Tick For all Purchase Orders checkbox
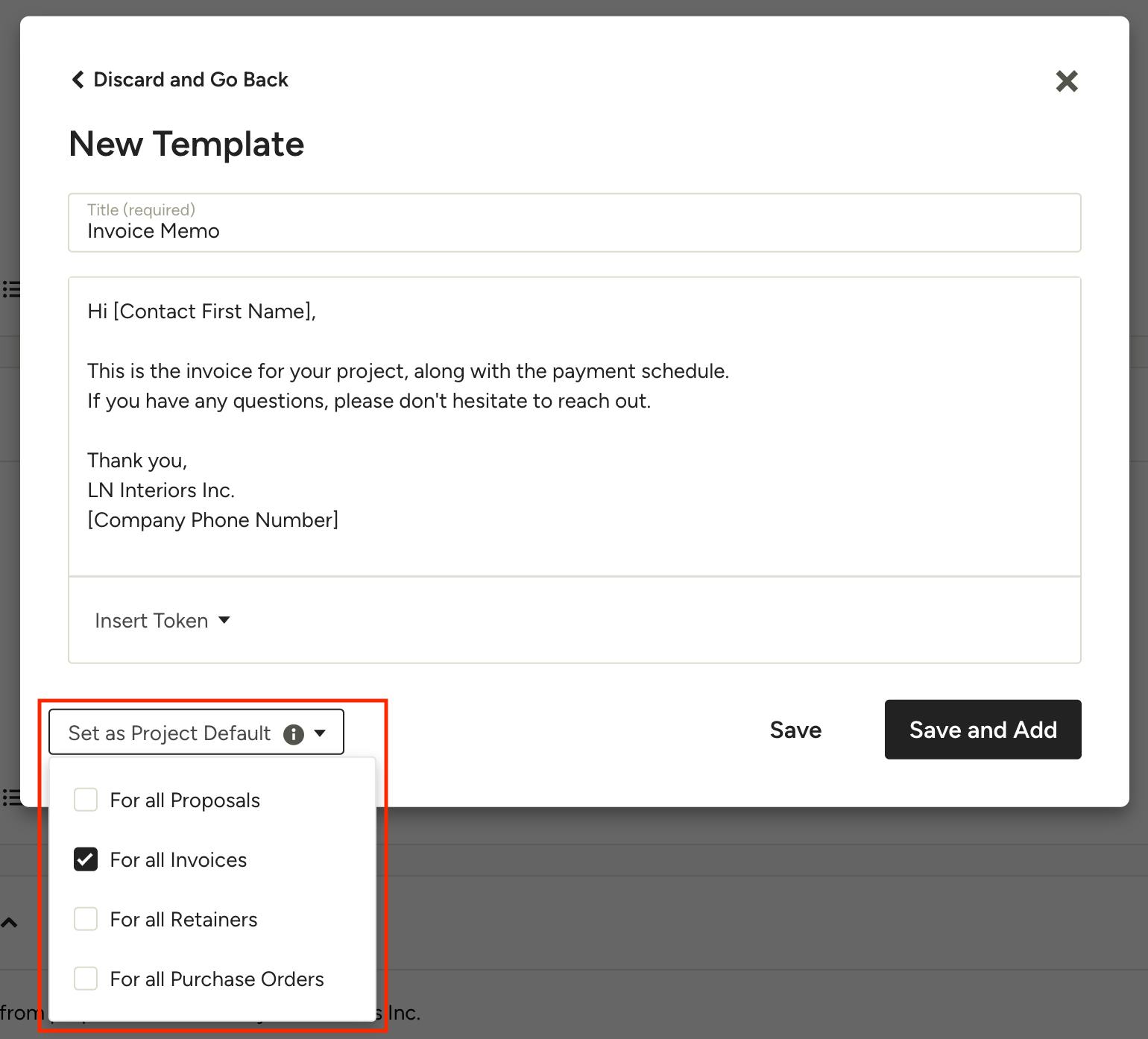1148x1039 pixels. (86, 979)
